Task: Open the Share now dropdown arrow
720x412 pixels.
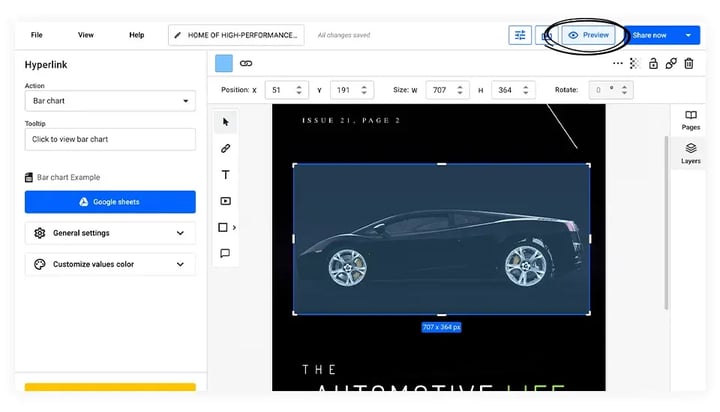Action: [x=688, y=35]
